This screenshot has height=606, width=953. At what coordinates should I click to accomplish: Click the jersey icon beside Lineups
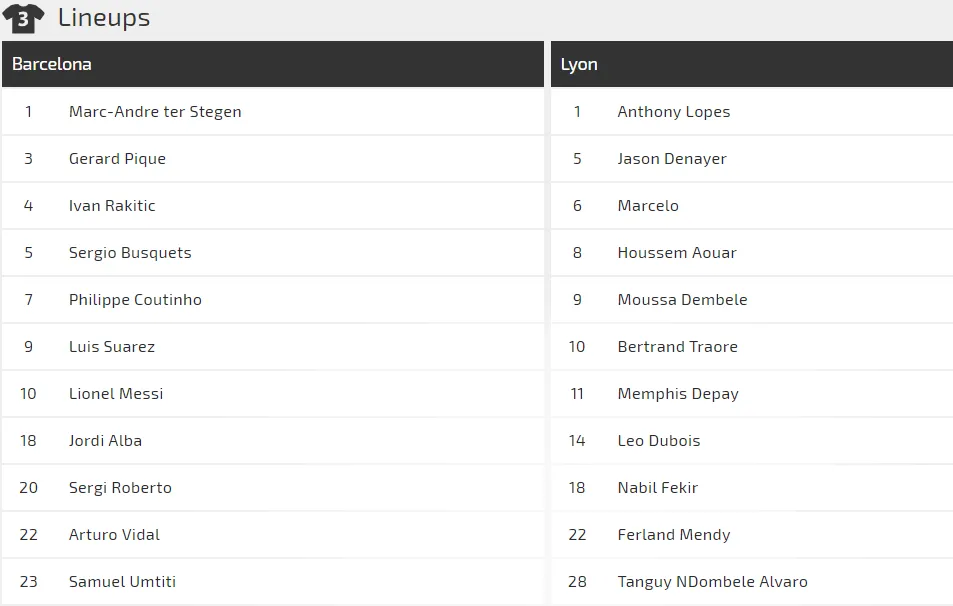[23, 18]
